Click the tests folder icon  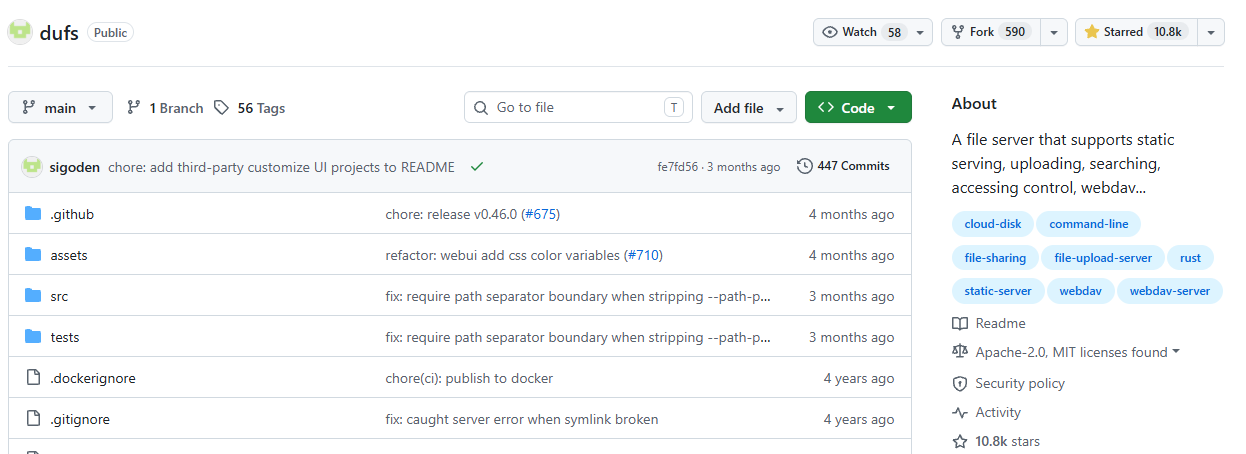[33, 337]
